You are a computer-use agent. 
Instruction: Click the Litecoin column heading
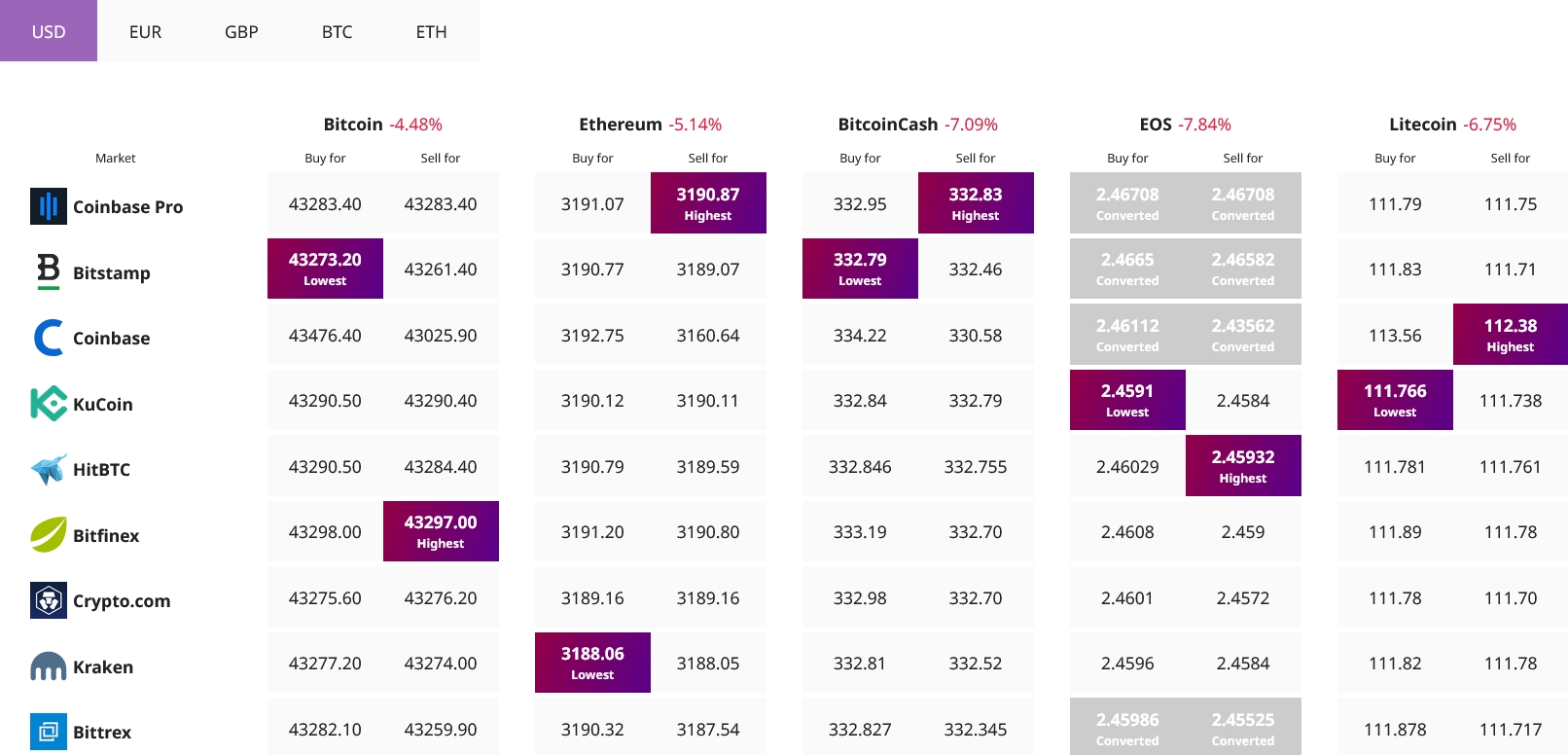(1423, 124)
